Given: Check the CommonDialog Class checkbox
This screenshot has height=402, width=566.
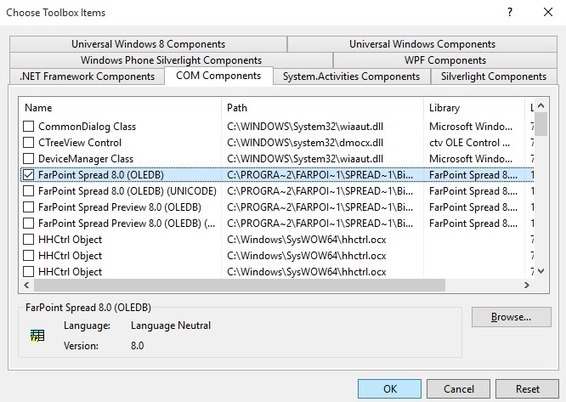Looking at the screenshot, I should pos(29,126).
